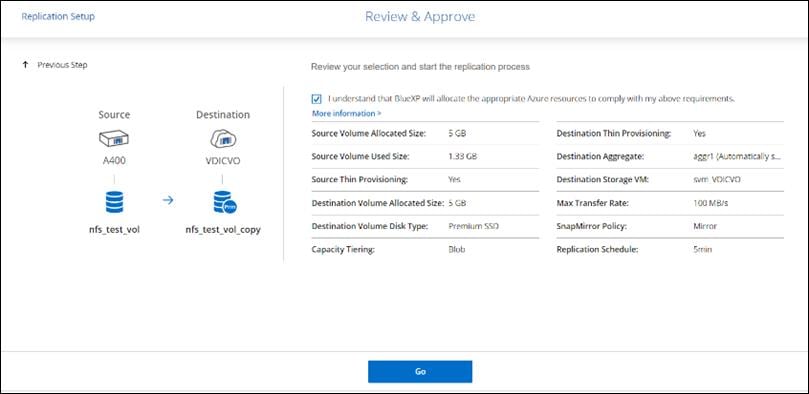The image size is (809, 394).
Task: Click the Capacity Tiering Blob value
Action: (x=457, y=249)
